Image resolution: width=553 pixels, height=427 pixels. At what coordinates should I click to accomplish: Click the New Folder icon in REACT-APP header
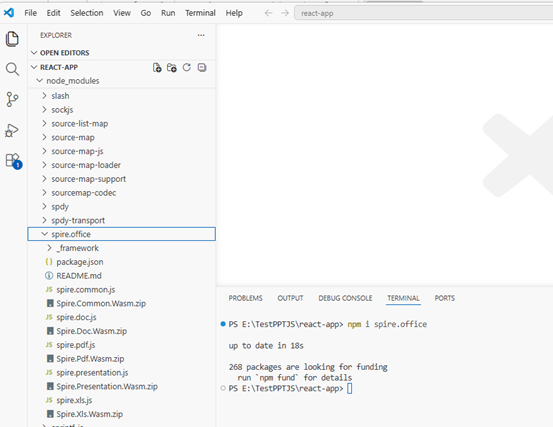tap(172, 67)
